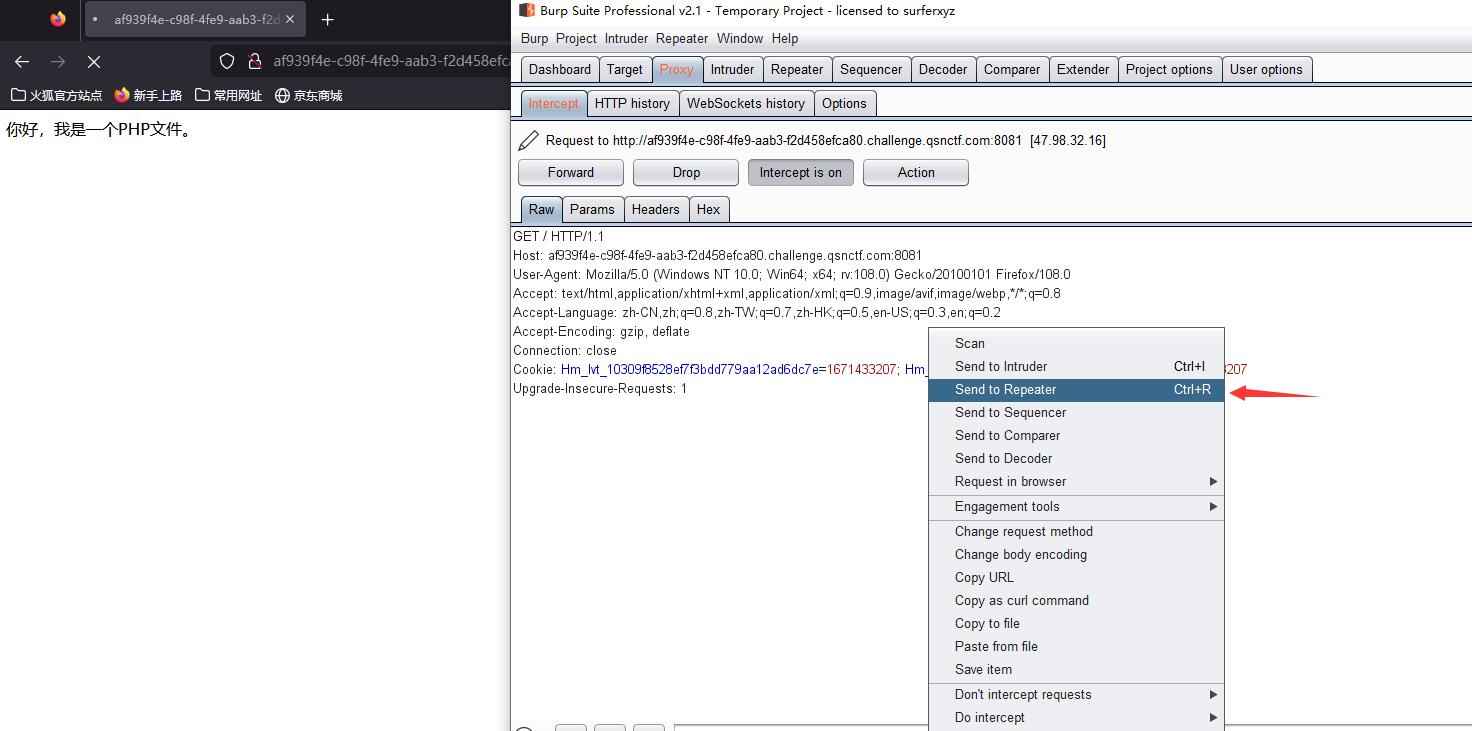Click the Firefox forward arrow icon

pos(58,61)
